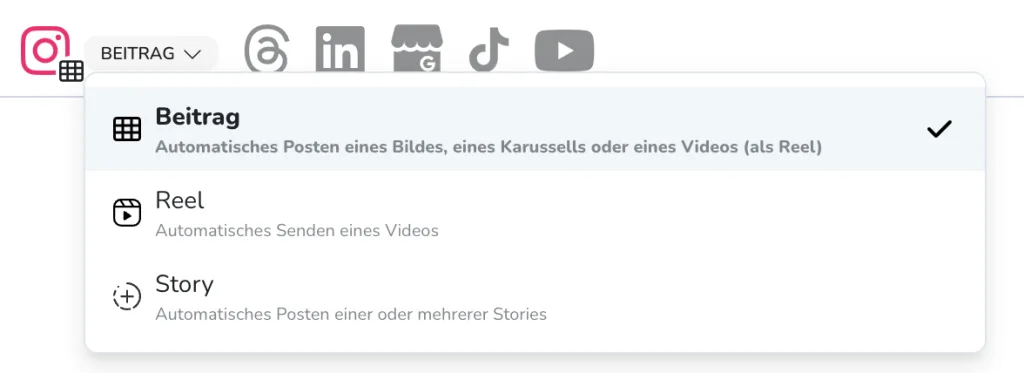
Task: Click 'Automatisches Posten einer oder mehrerer Stories' text
Action: tap(351, 314)
